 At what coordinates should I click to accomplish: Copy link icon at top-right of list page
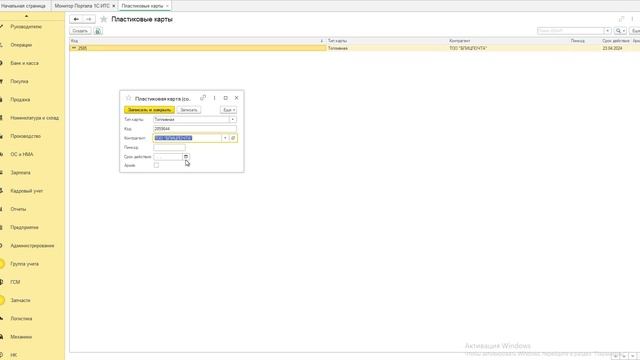tap(621, 19)
